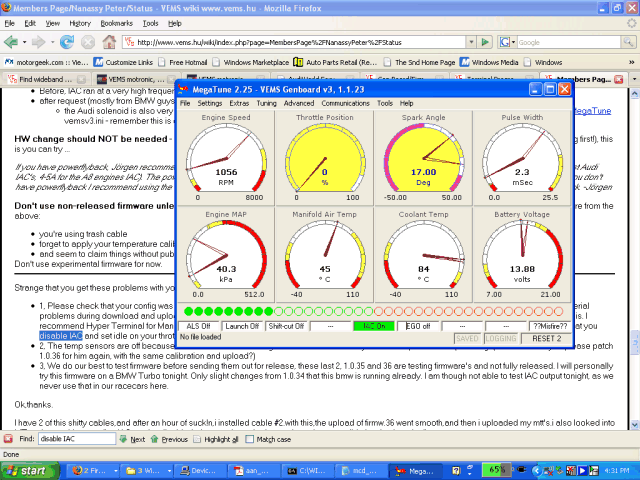Click the Spark Angle gauge
The width and height of the screenshot is (640, 480).
pyautogui.click(x=423, y=158)
